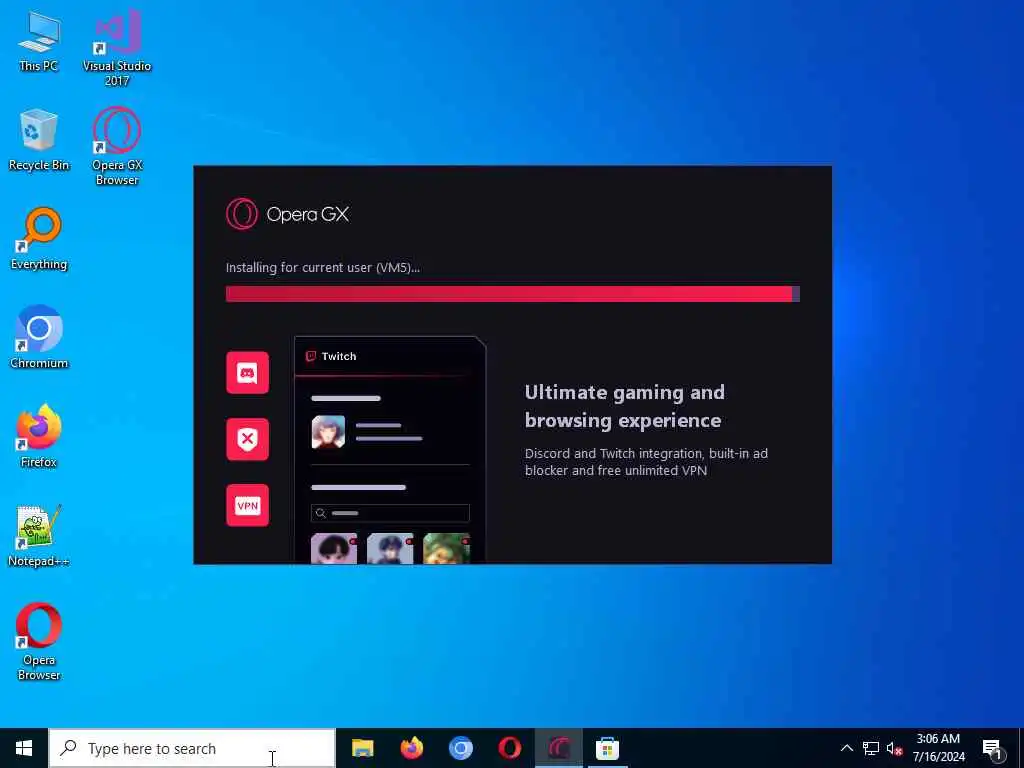The width and height of the screenshot is (1024, 768).
Task: Click the search box in Twitch preview
Action: 391,513
